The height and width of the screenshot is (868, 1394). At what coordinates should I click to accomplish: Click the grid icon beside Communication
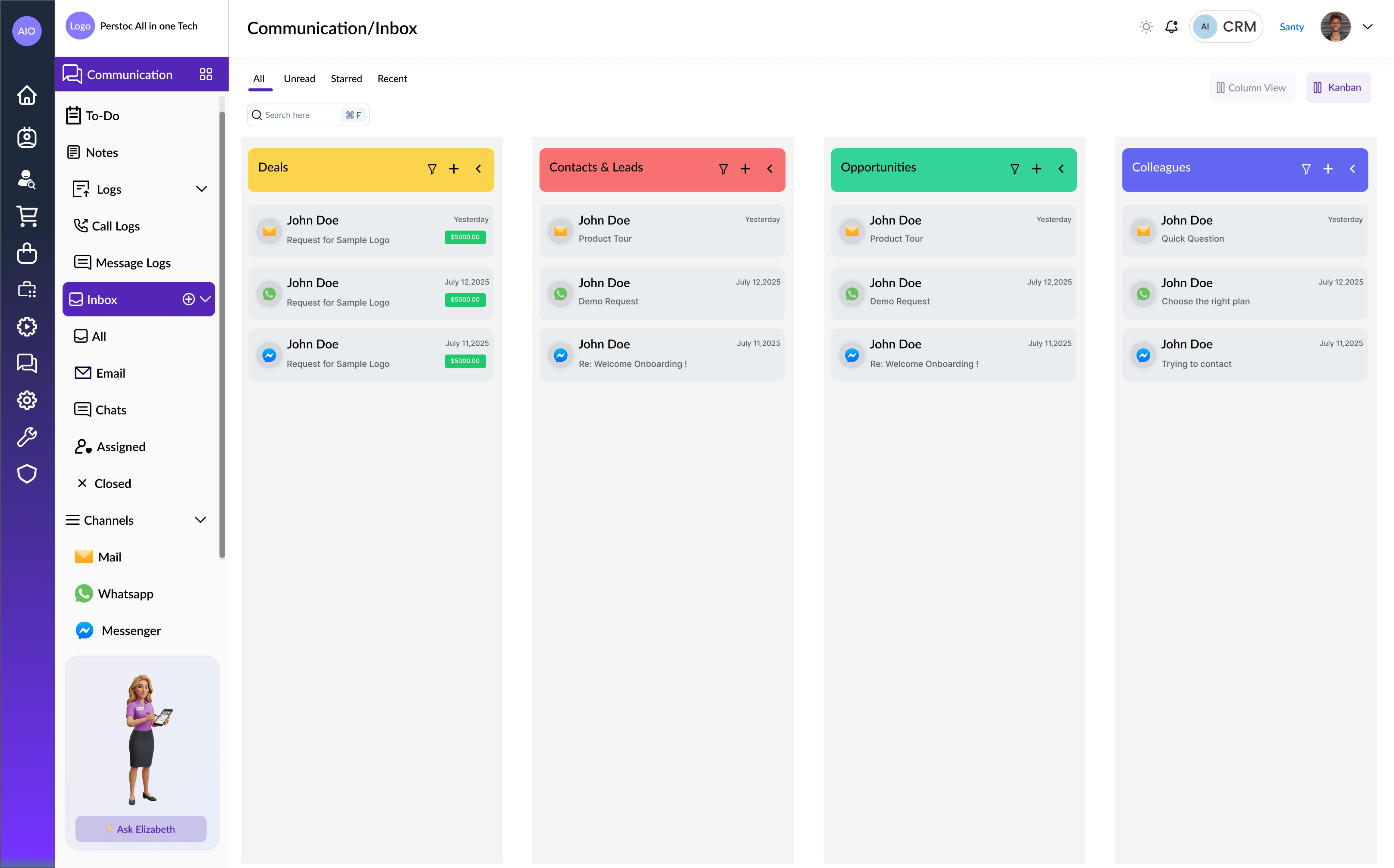(x=206, y=75)
